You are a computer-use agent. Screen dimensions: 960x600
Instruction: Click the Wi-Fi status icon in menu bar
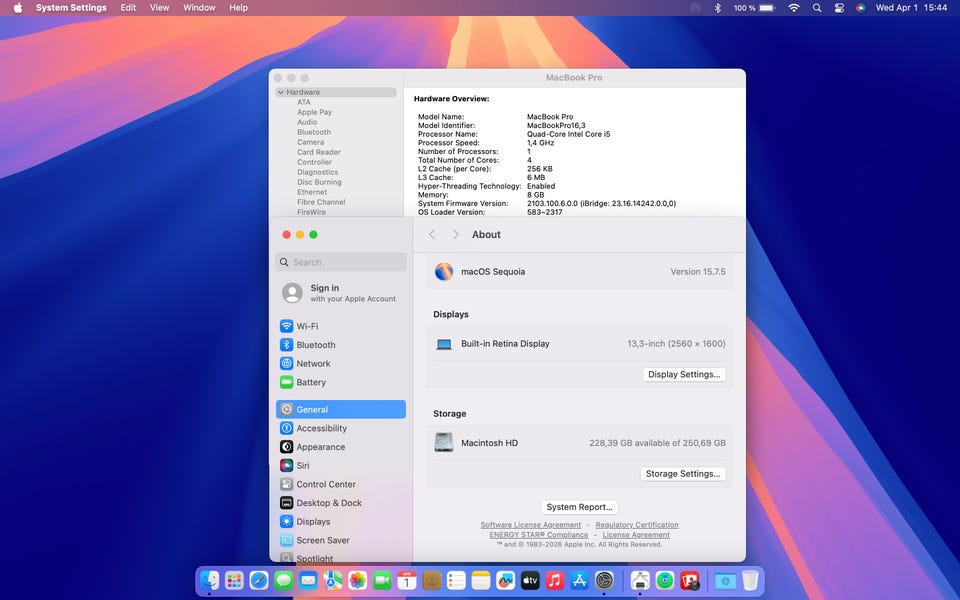pos(793,8)
